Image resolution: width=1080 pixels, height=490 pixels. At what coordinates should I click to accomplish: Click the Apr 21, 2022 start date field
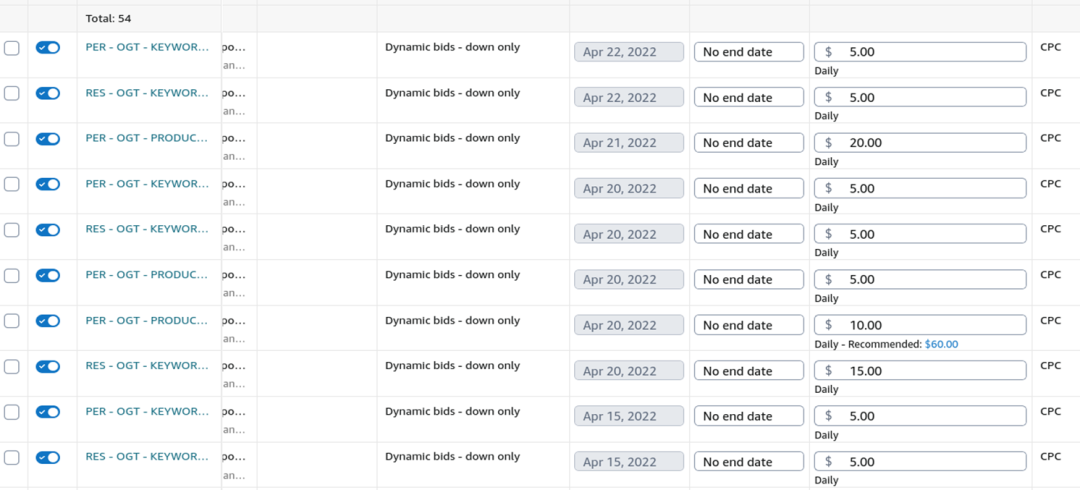[x=628, y=143]
